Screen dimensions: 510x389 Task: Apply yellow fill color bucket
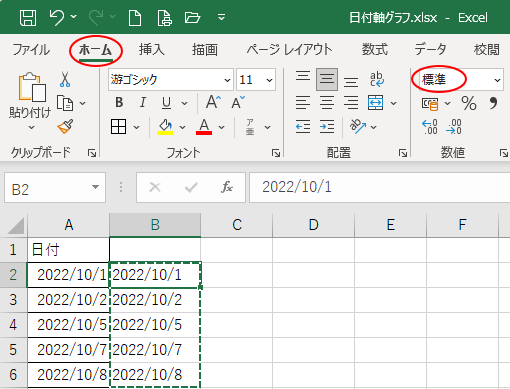(165, 127)
